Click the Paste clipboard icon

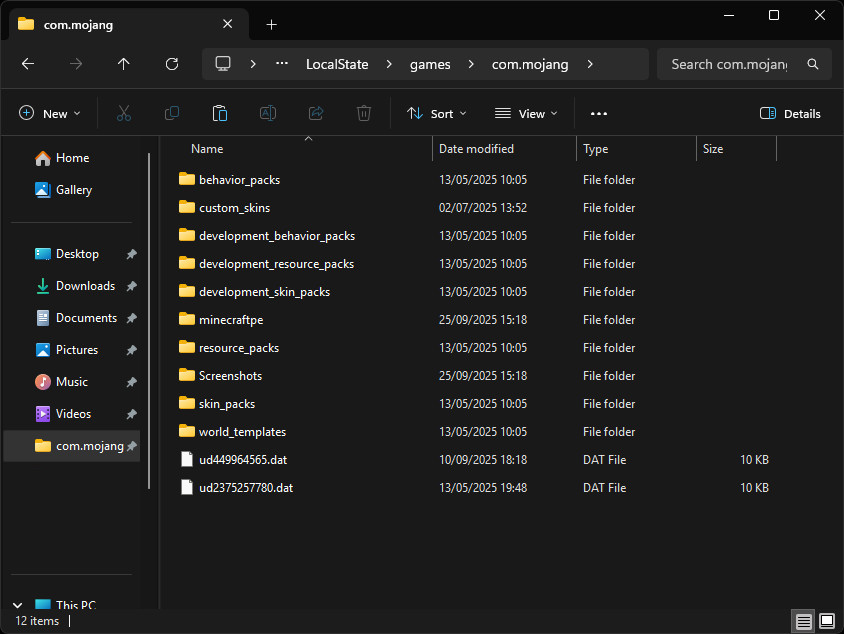pyautogui.click(x=220, y=114)
